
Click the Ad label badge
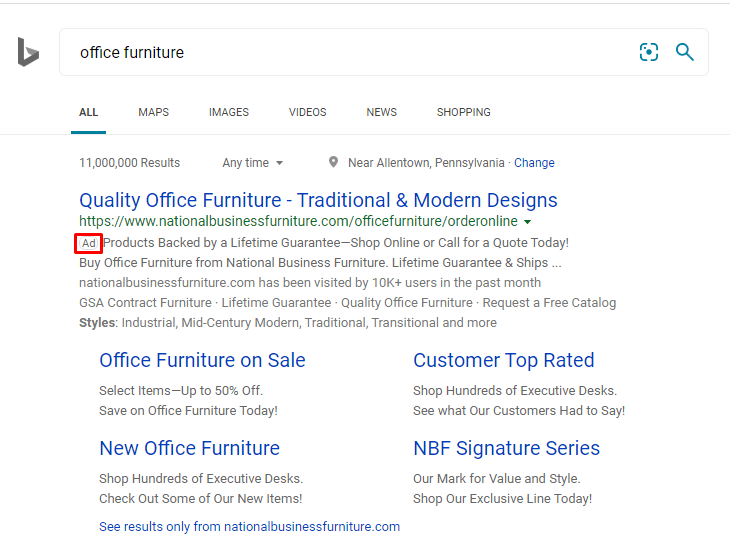[88, 243]
